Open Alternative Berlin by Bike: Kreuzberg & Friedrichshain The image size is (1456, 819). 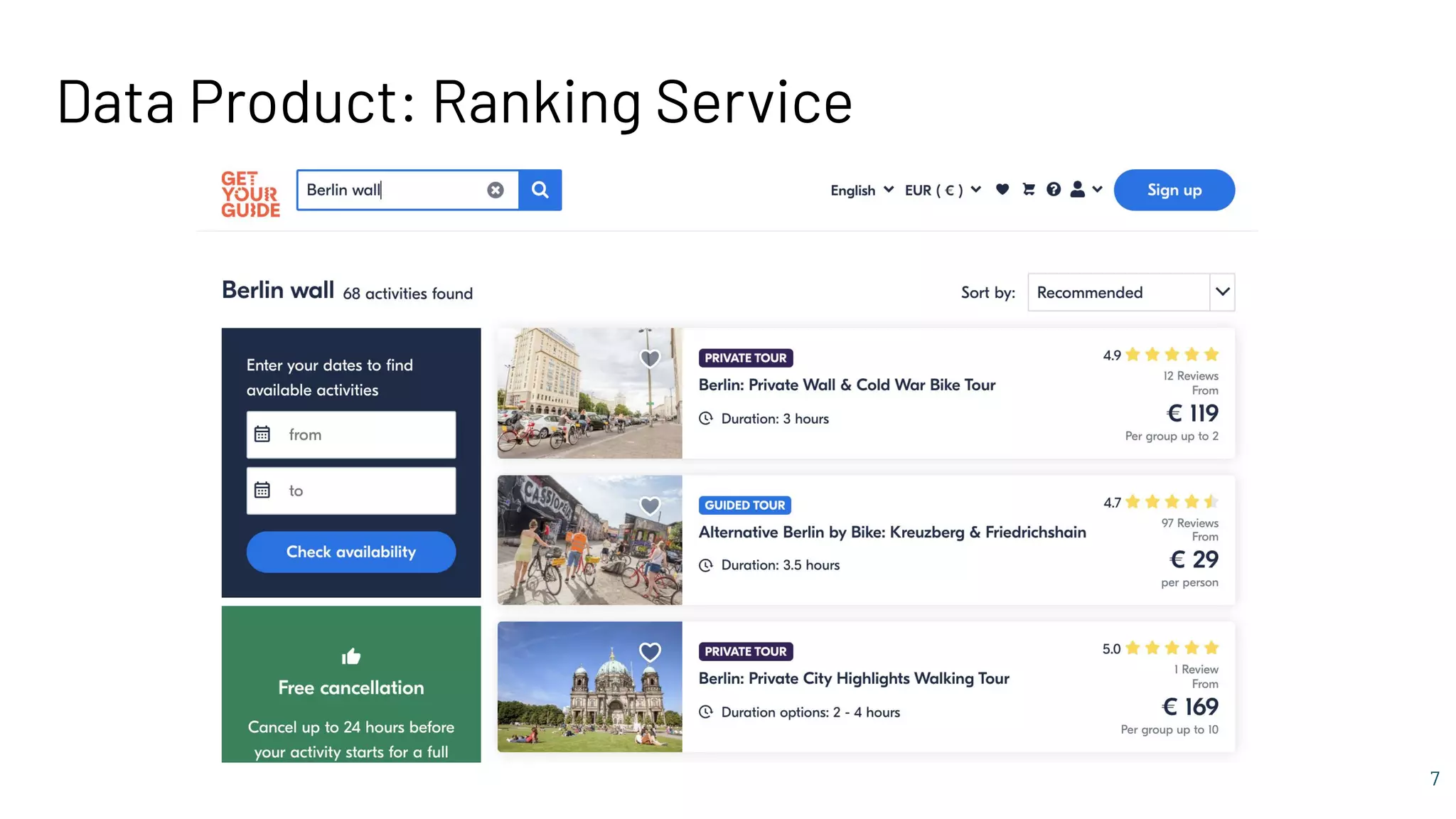point(892,532)
